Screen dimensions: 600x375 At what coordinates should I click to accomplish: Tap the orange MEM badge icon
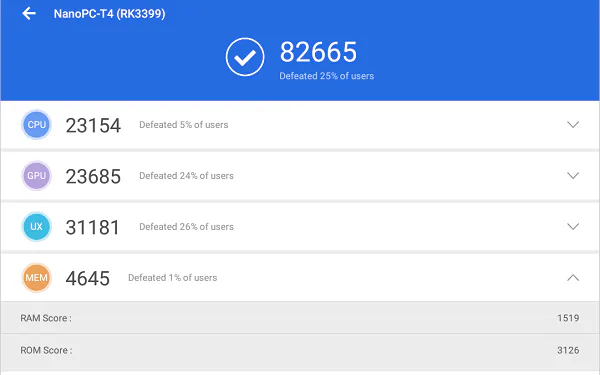click(36, 277)
